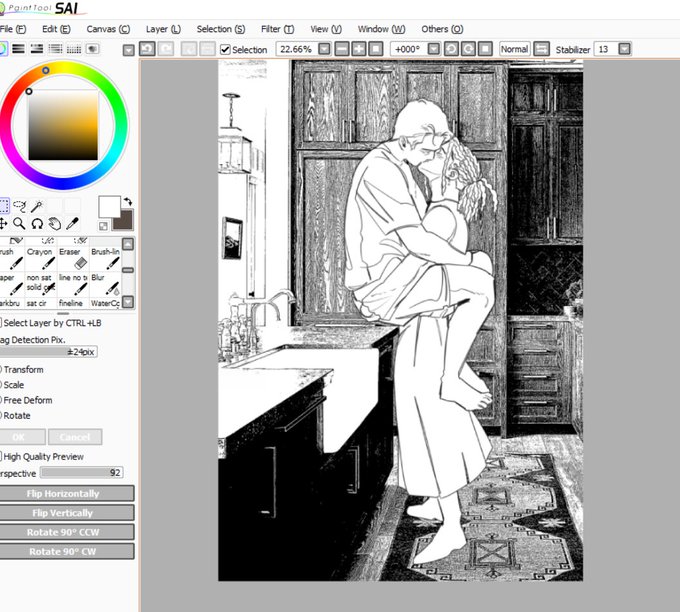Select the Hand pan tool

coord(55,223)
